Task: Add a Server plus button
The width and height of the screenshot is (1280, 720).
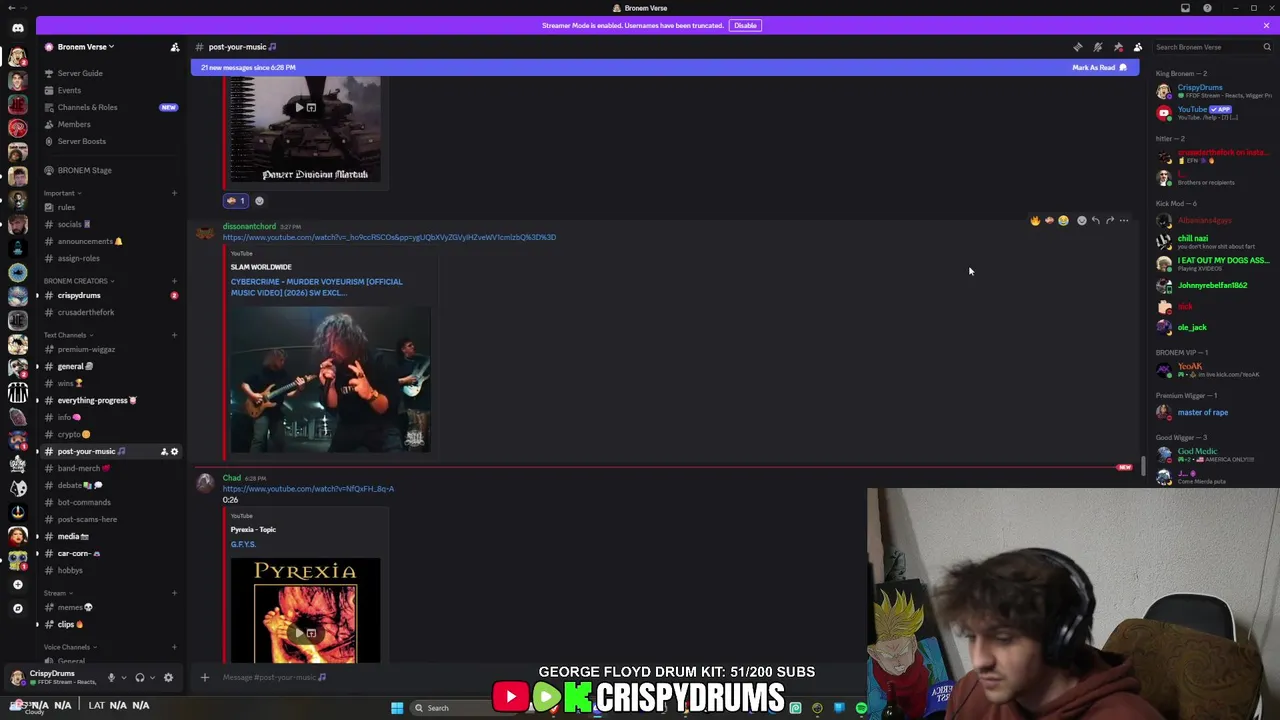Action: click(17, 584)
